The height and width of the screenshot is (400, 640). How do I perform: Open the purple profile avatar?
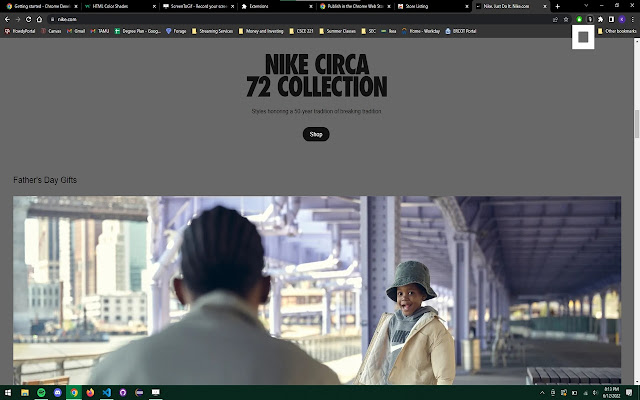tap(622, 19)
